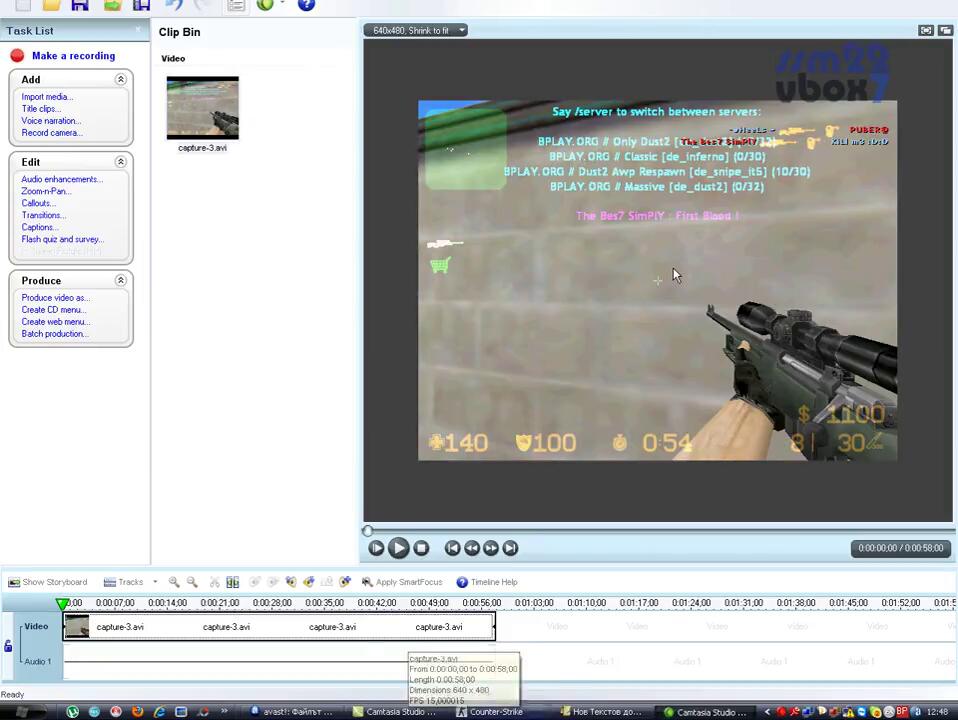This screenshot has height=720, width=958.
Task: Toggle the detached preview window icon
Action: [x=944, y=30]
